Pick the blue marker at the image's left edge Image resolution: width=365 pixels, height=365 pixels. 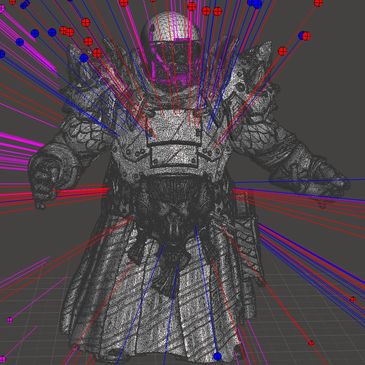(x=2, y=54)
